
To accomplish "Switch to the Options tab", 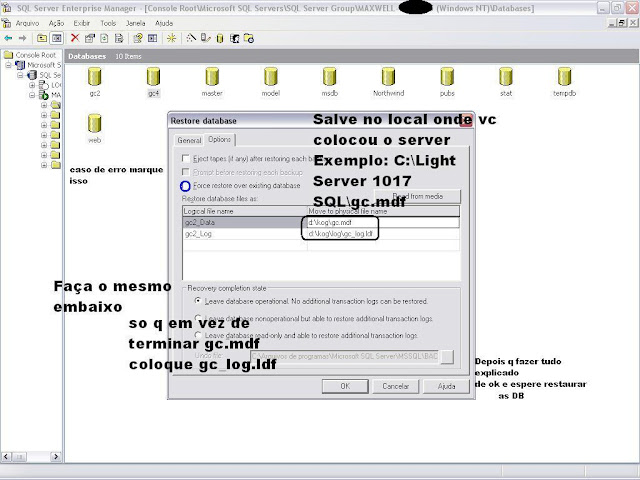I will click(x=220, y=140).
